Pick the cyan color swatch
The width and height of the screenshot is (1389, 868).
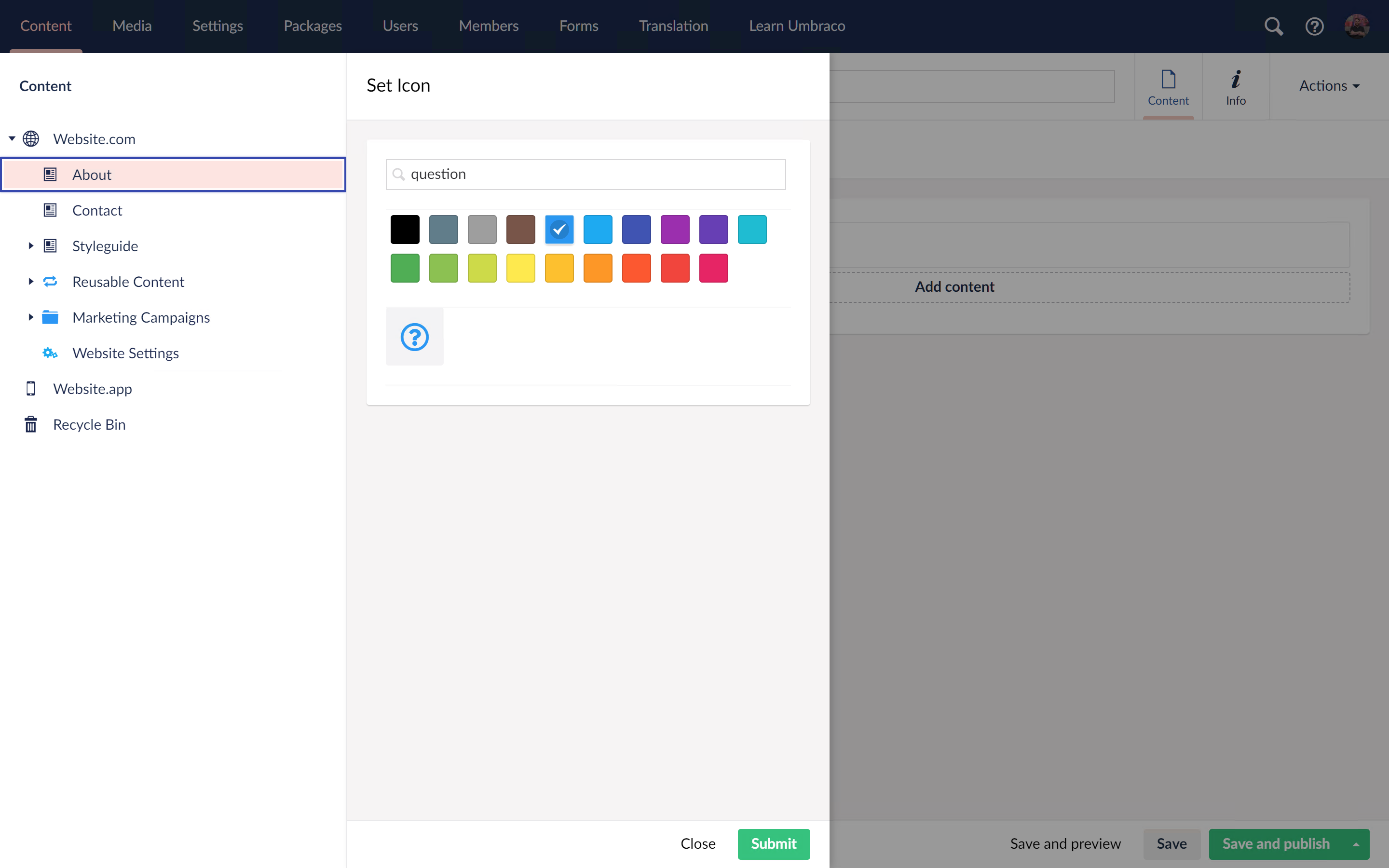coord(752,230)
